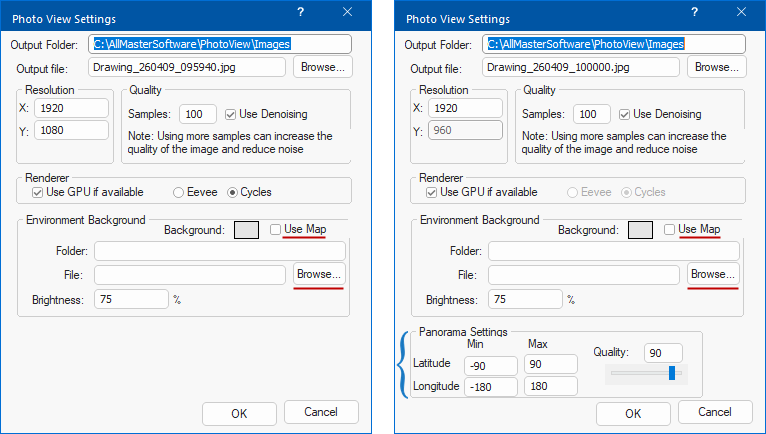
Task: Click the Longitude Max field showing 180
Action: (x=551, y=387)
